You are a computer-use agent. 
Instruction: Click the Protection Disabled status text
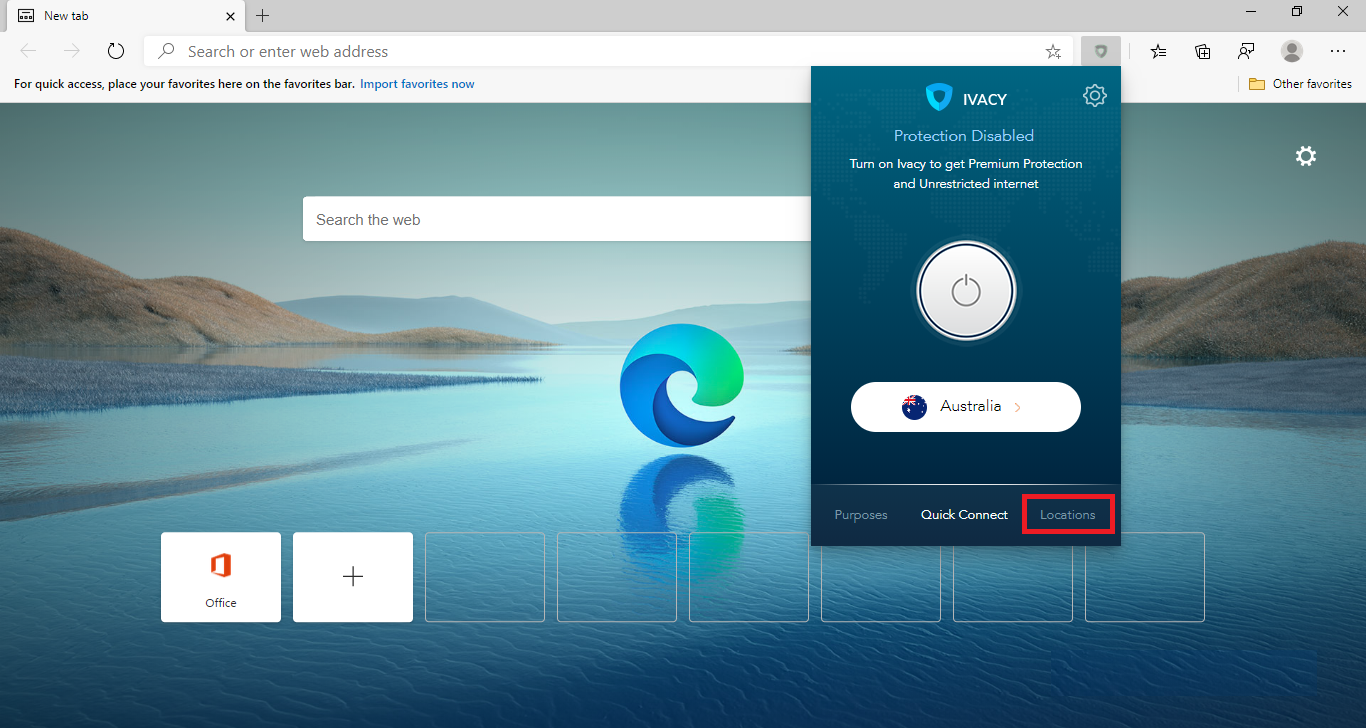coord(964,136)
